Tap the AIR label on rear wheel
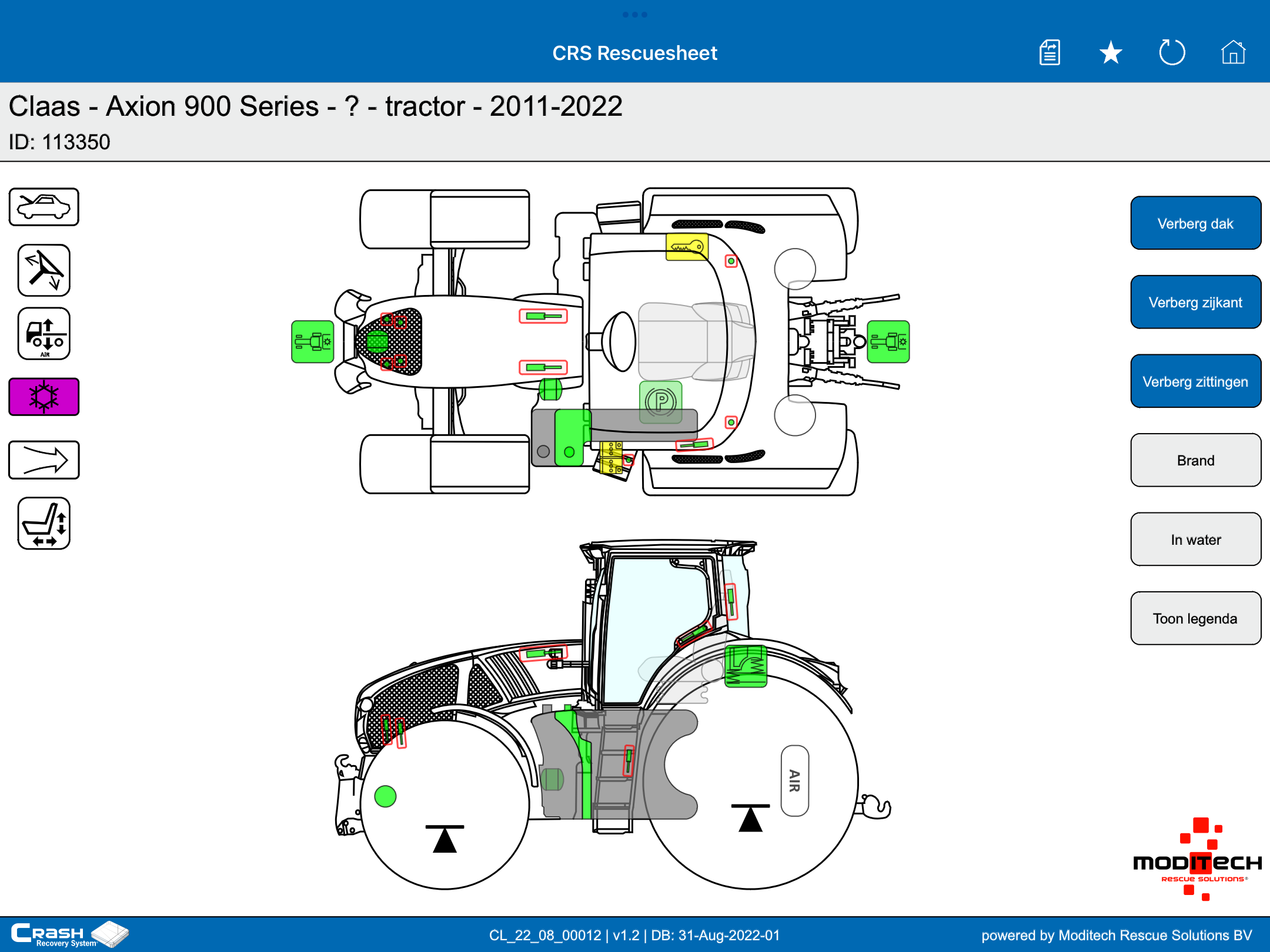Image resolution: width=1270 pixels, height=952 pixels. (x=794, y=781)
